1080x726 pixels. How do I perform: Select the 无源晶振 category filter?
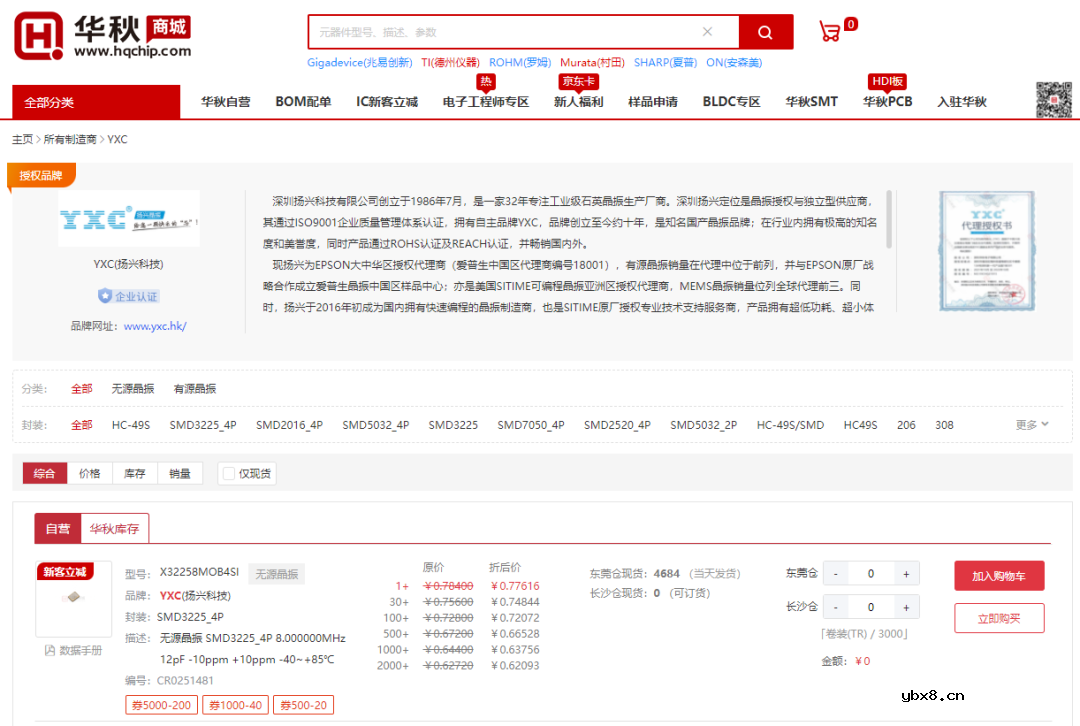click(x=133, y=389)
